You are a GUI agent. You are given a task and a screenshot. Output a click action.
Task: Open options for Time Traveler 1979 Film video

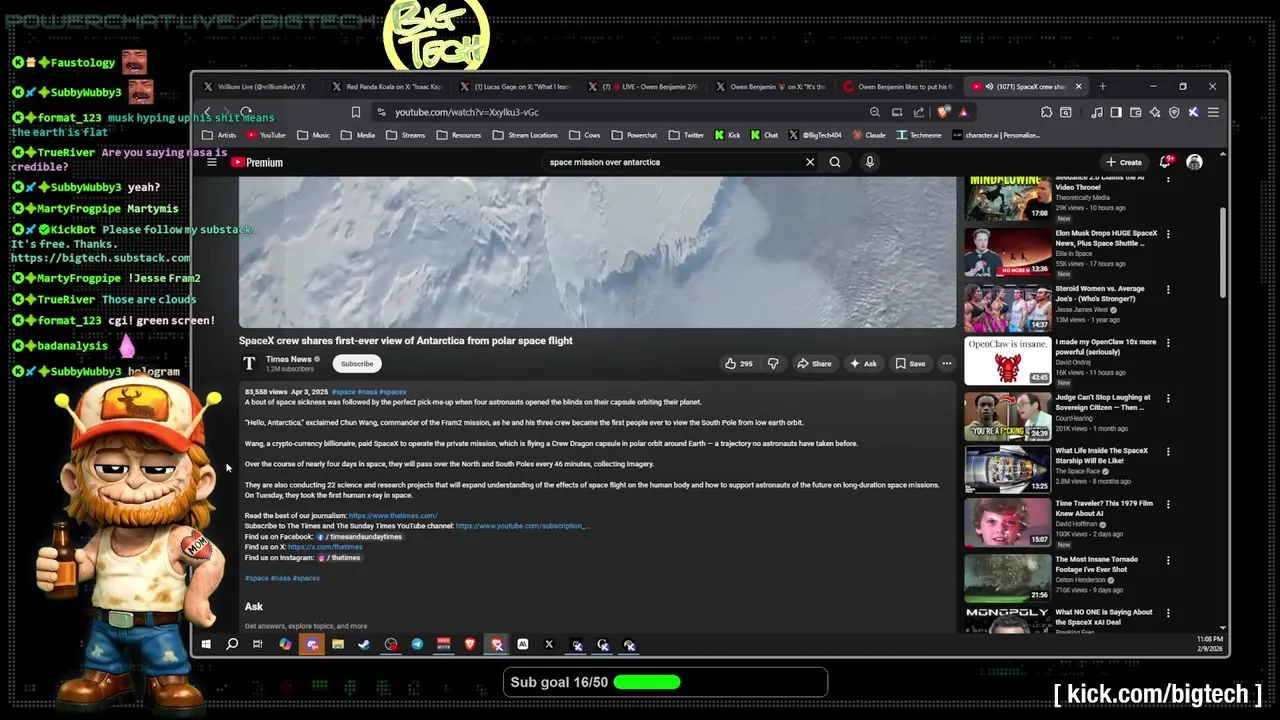(1168, 505)
